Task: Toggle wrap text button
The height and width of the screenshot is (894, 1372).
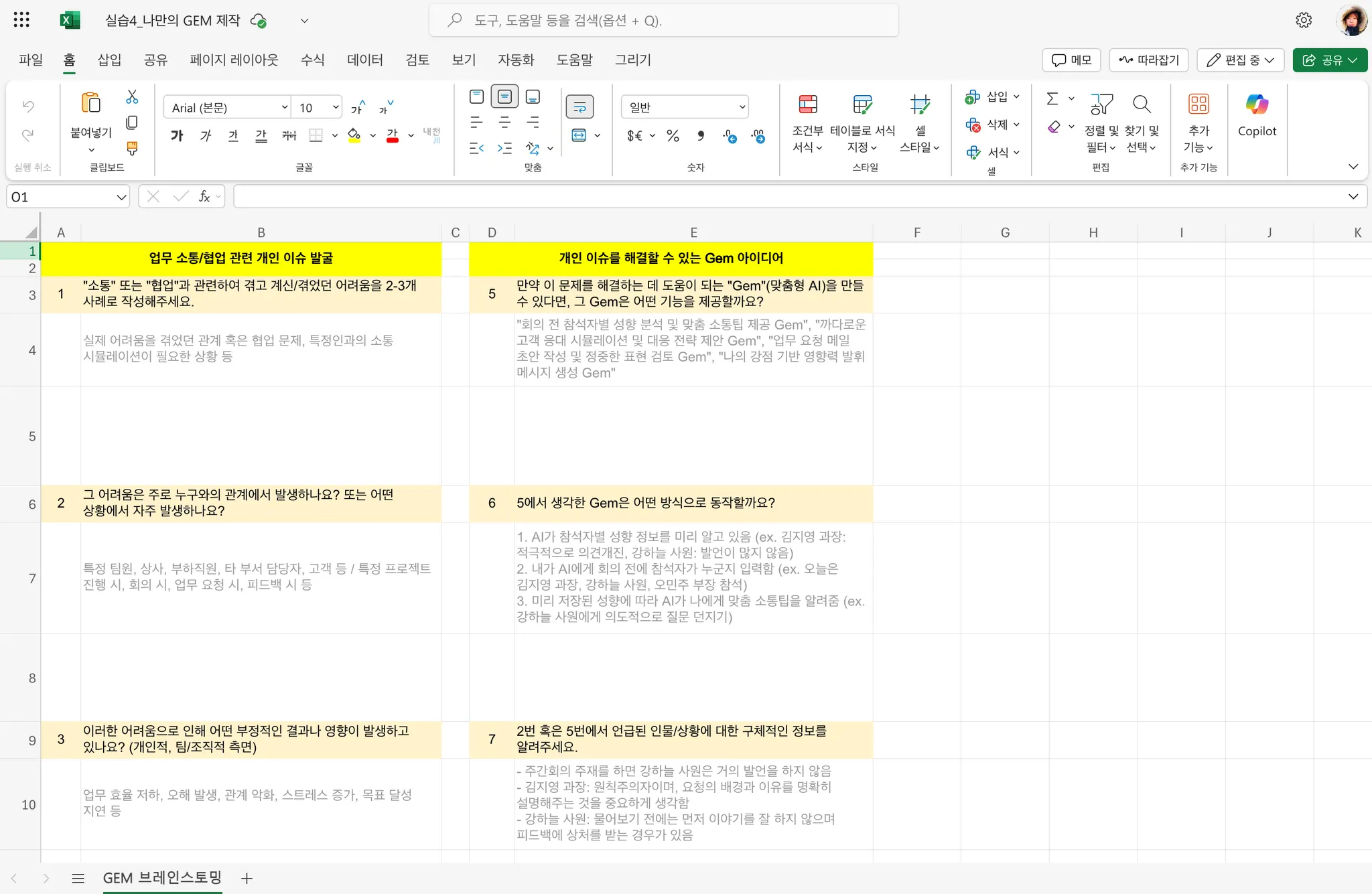Action: pyautogui.click(x=579, y=106)
